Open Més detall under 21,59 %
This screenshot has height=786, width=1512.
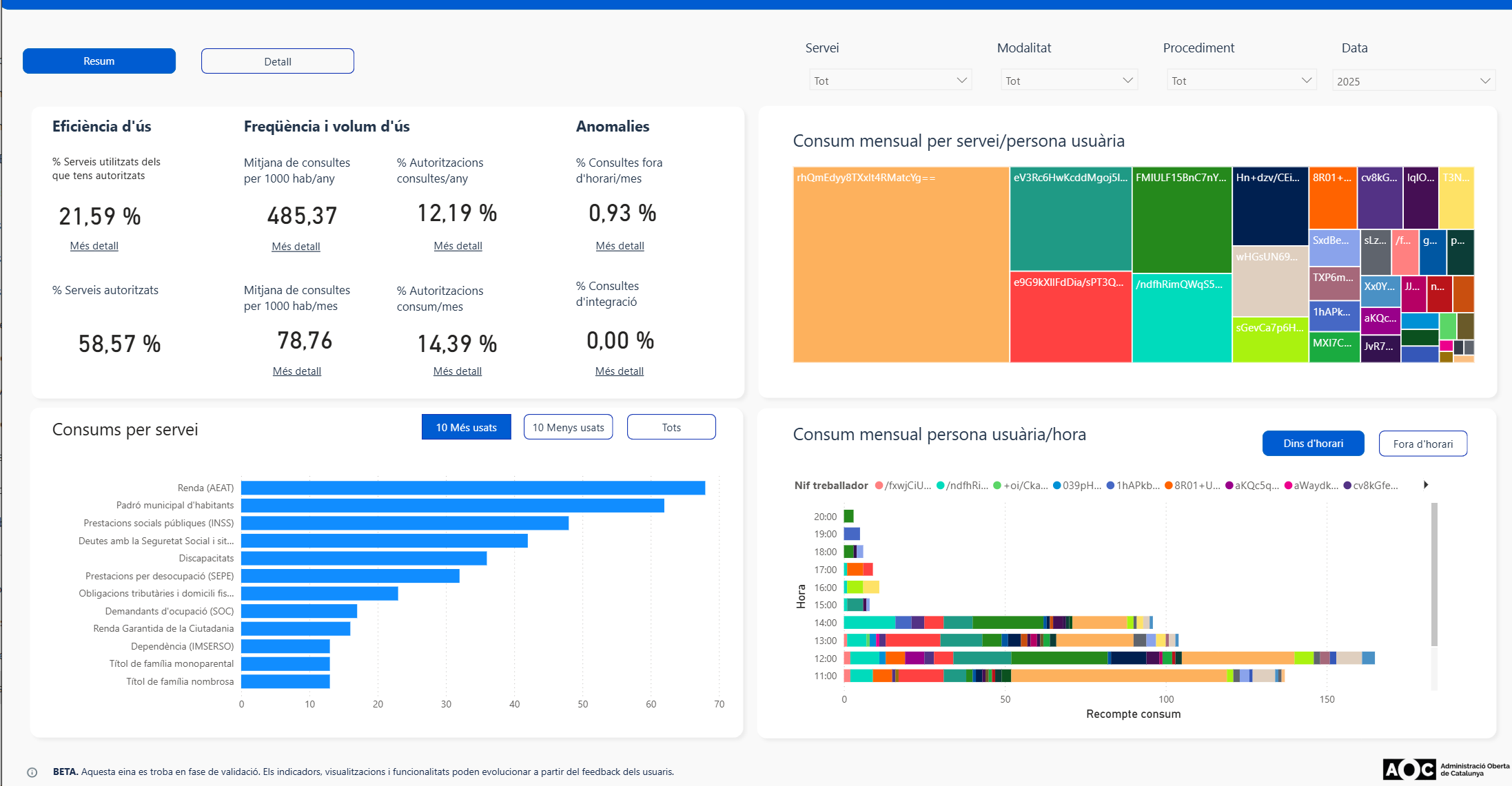(x=94, y=246)
